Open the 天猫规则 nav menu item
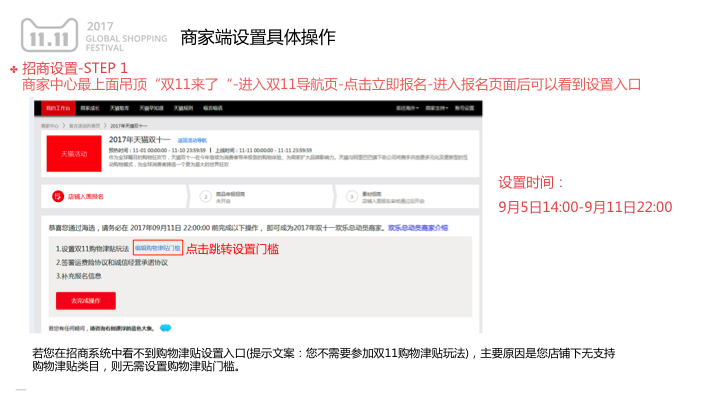 point(183,108)
